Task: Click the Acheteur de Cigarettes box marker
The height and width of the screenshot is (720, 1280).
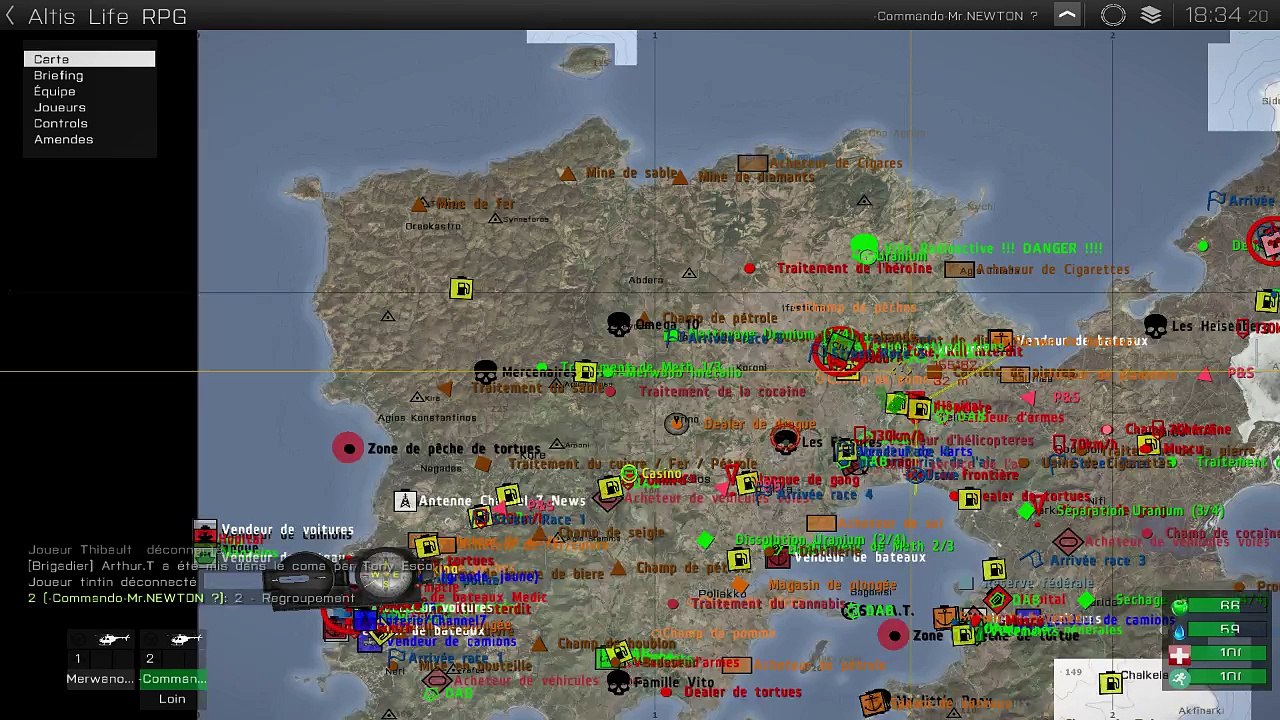Action: 959,269
